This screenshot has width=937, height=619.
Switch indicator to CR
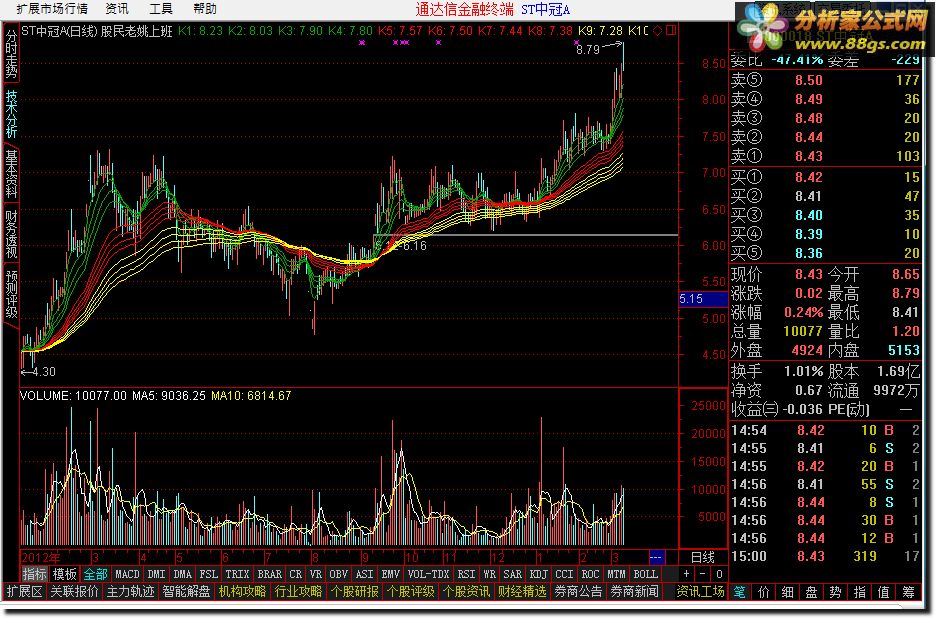click(x=296, y=574)
